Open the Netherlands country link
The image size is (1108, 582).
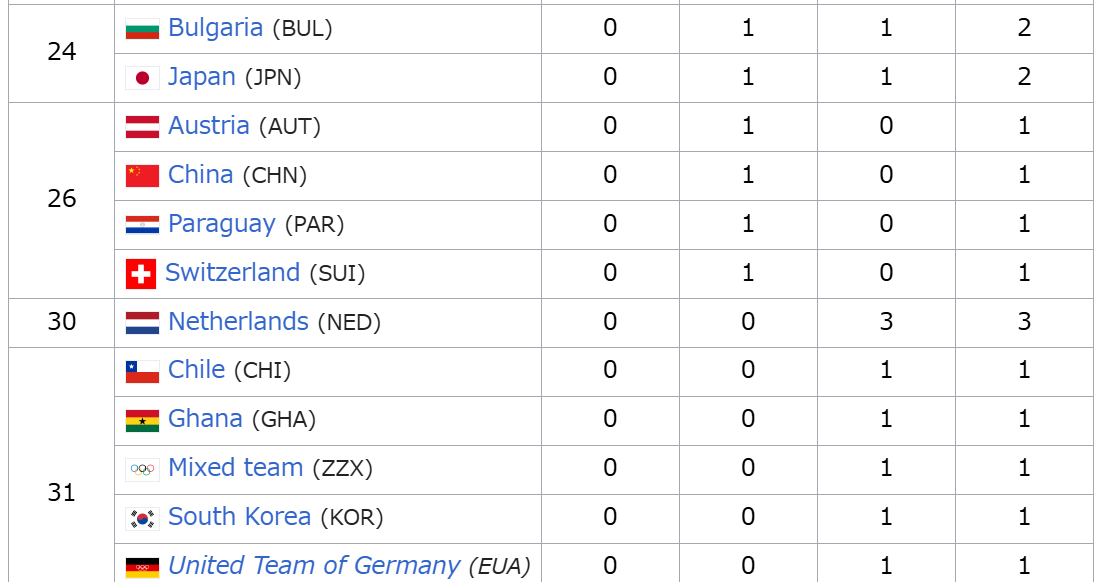pyautogui.click(x=238, y=321)
